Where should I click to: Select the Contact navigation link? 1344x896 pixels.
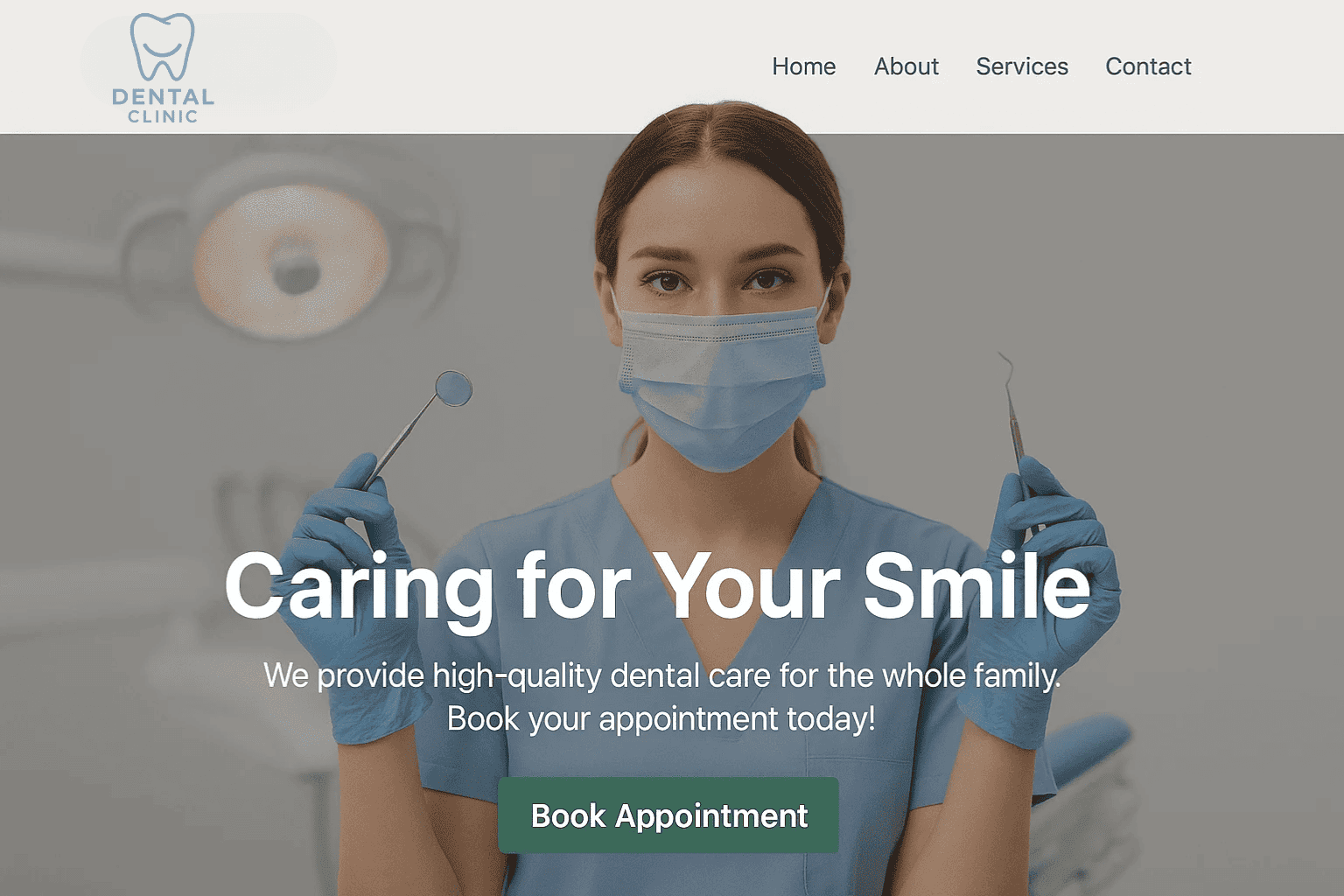[1148, 66]
